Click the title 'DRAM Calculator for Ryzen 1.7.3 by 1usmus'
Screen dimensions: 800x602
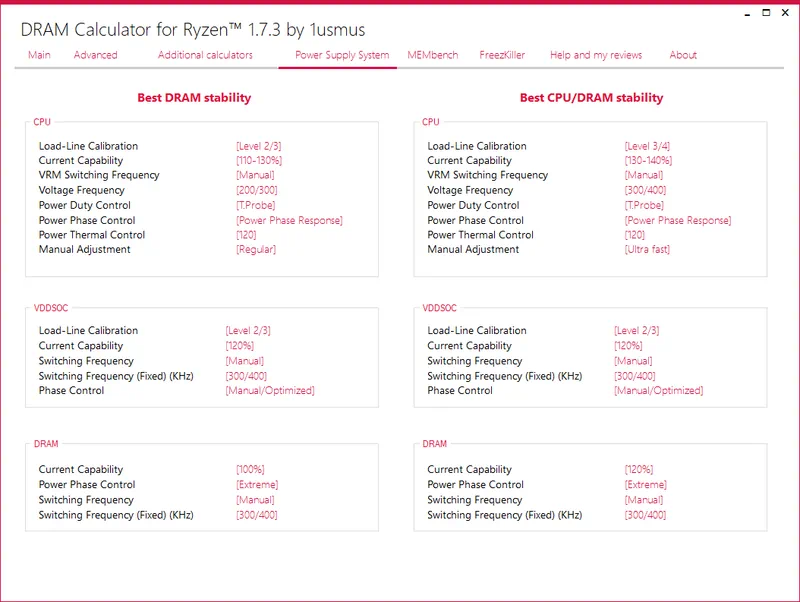[193, 30]
